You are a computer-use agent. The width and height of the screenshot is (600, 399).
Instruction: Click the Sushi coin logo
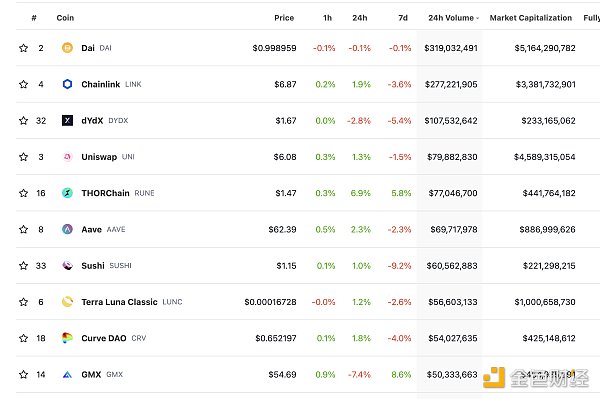tap(67, 265)
